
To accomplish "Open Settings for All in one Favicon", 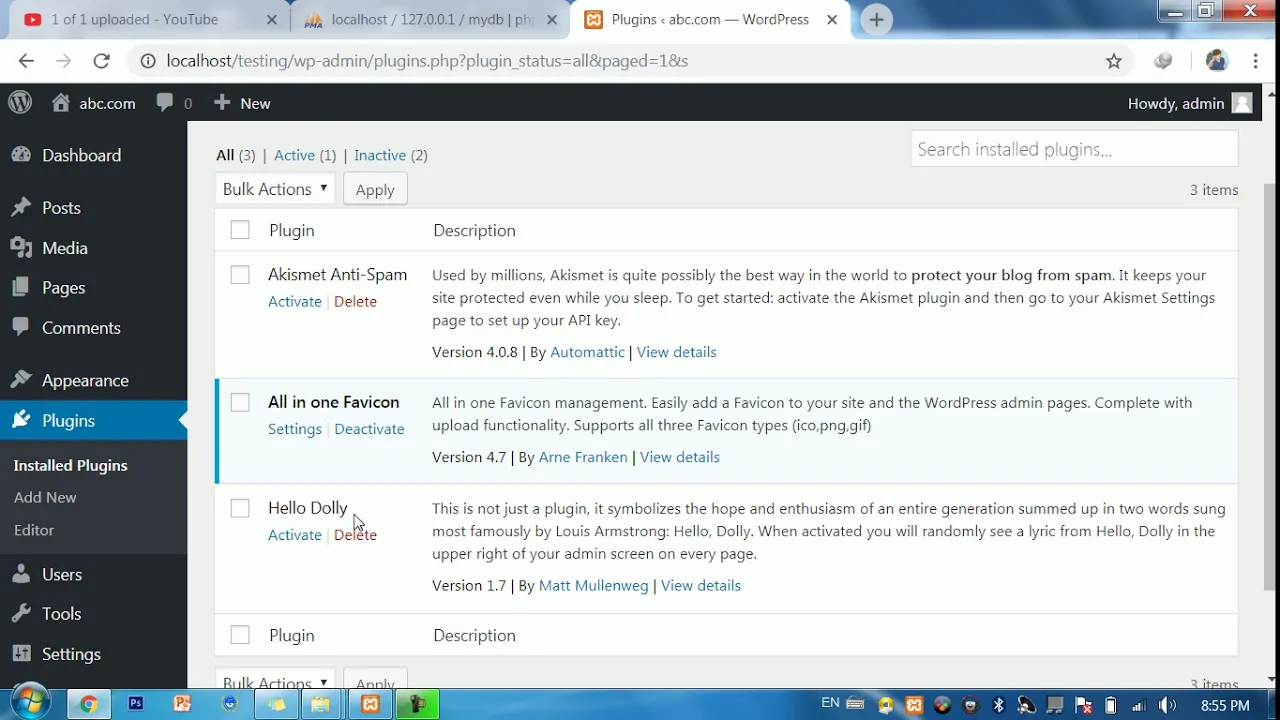I will (295, 429).
